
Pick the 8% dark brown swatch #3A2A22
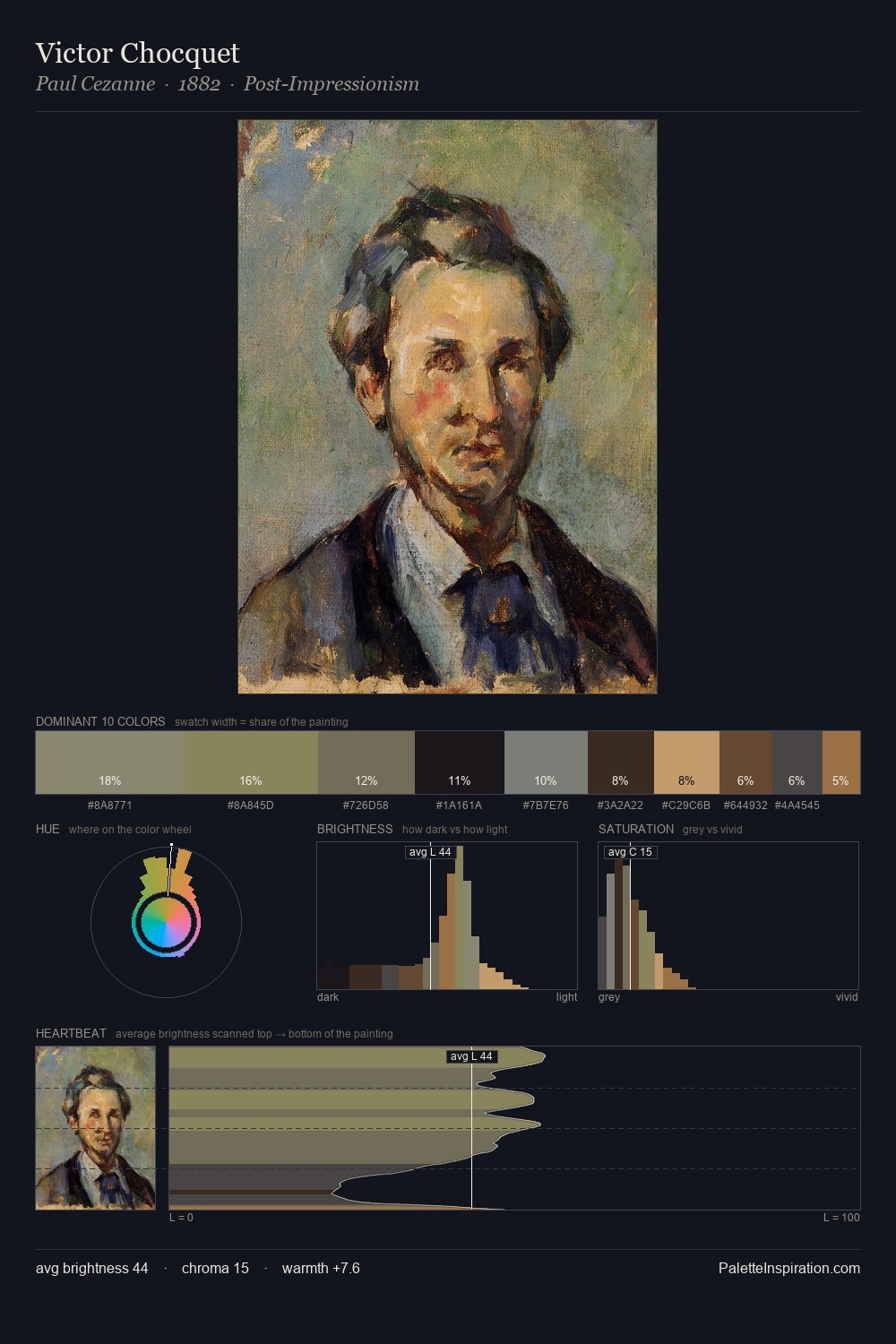(x=621, y=762)
